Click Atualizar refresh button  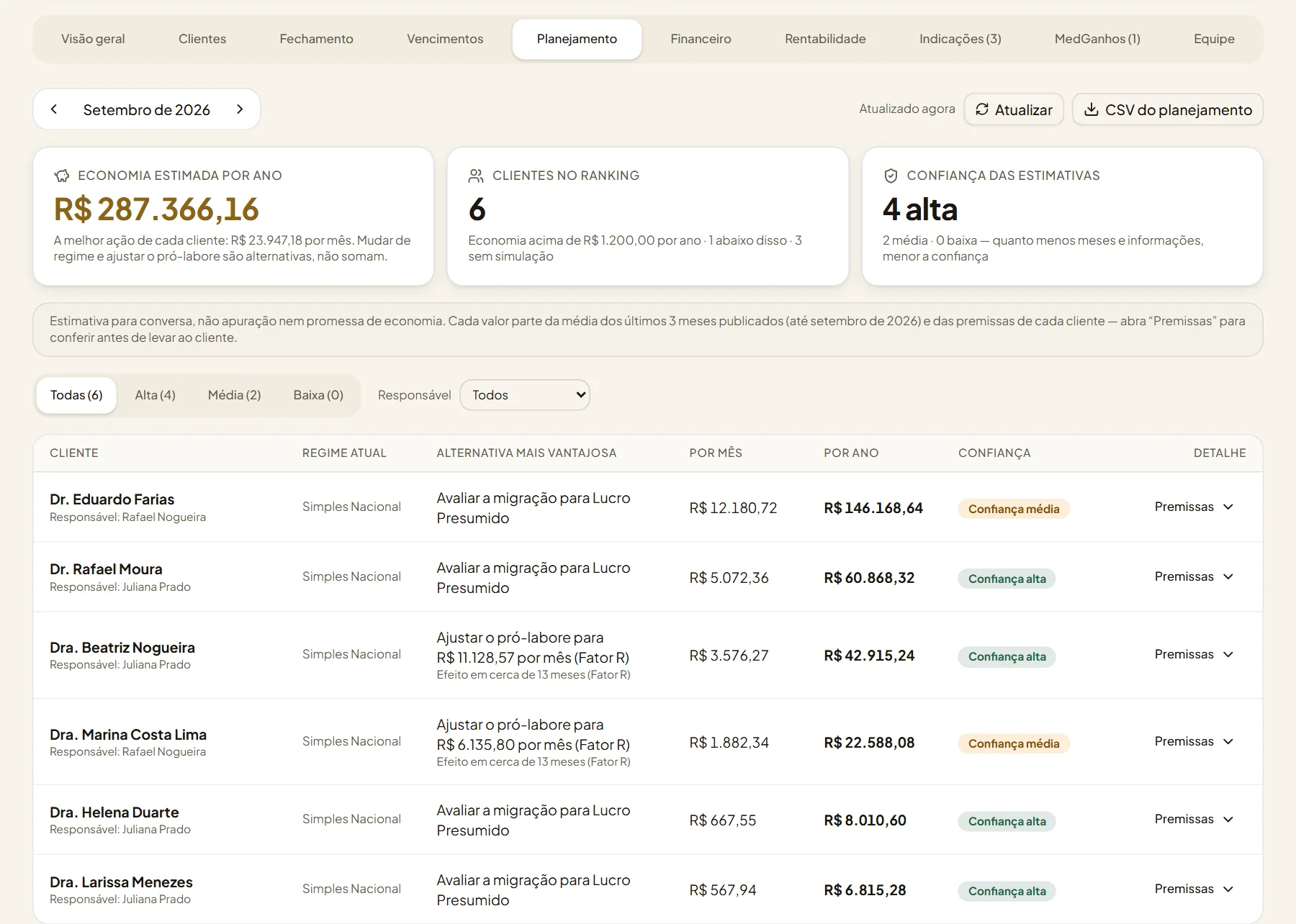[1014, 109]
